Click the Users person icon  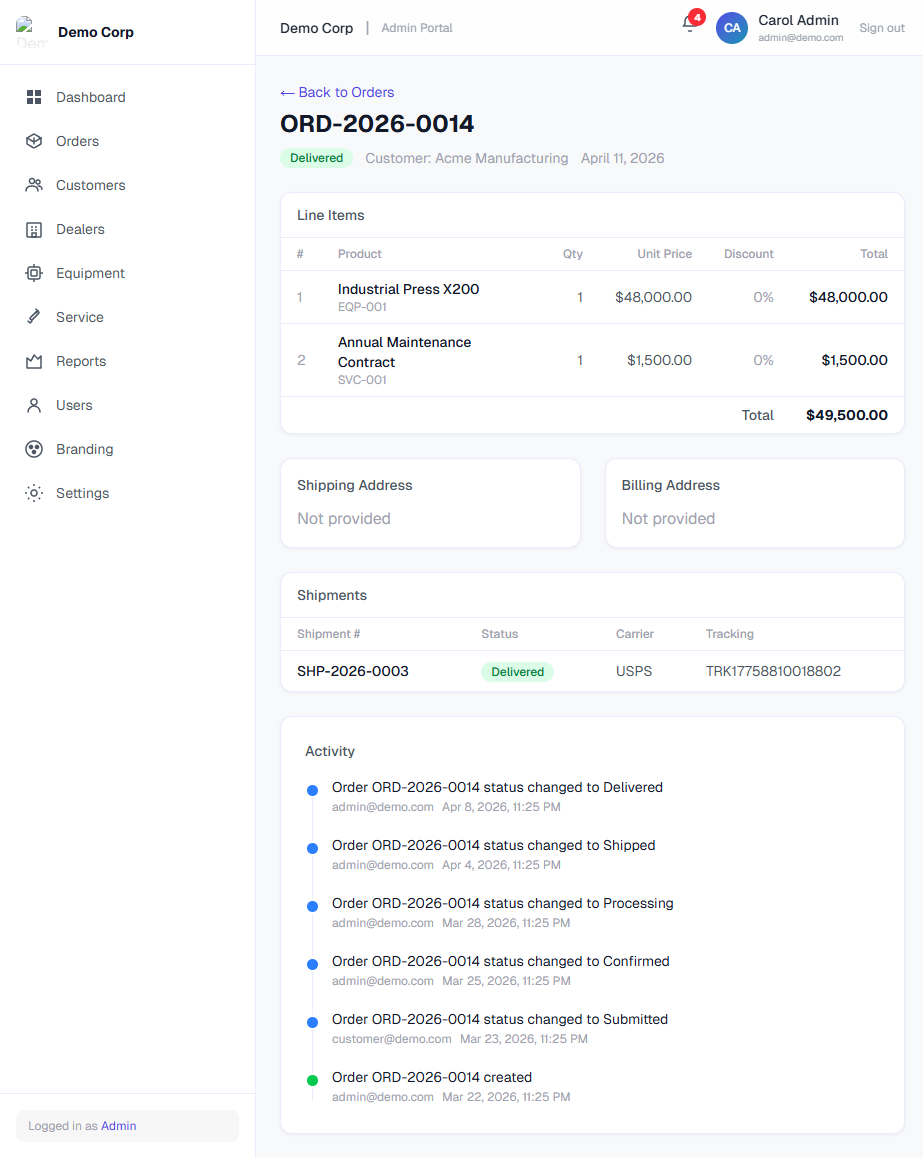pos(34,405)
